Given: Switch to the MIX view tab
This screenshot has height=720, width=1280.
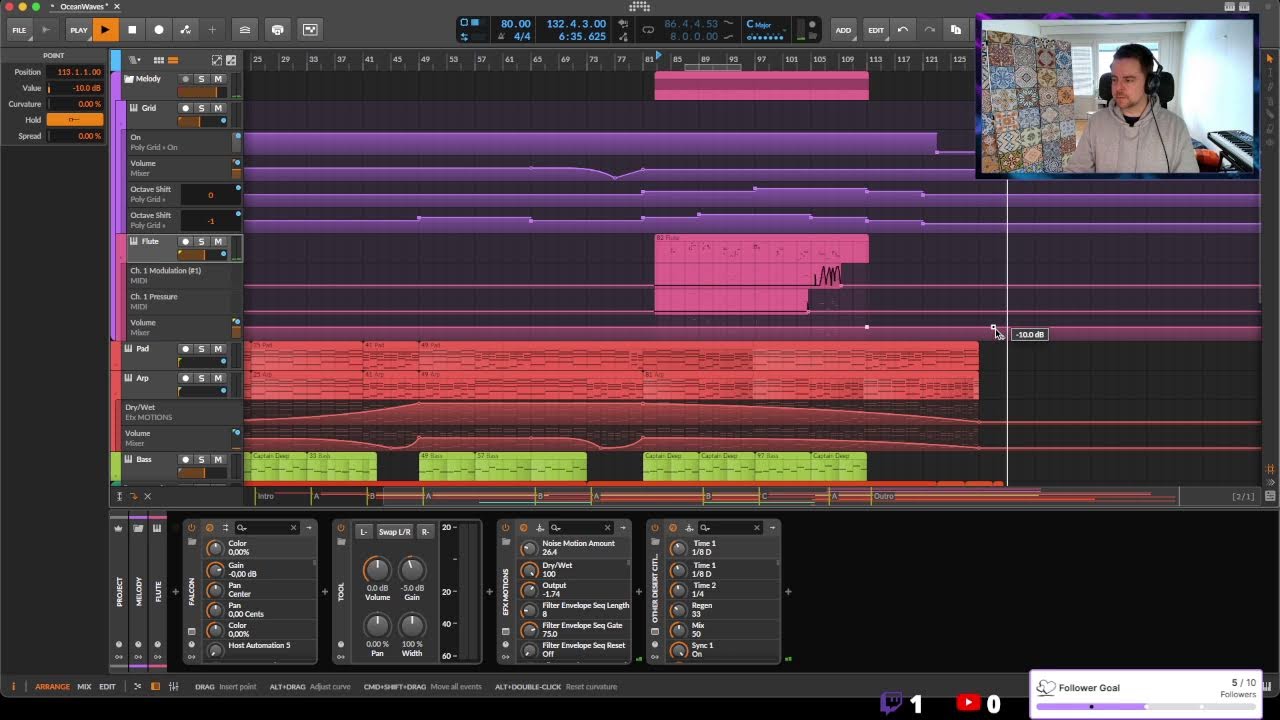Looking at the screenshot, I should coord(84,687).
